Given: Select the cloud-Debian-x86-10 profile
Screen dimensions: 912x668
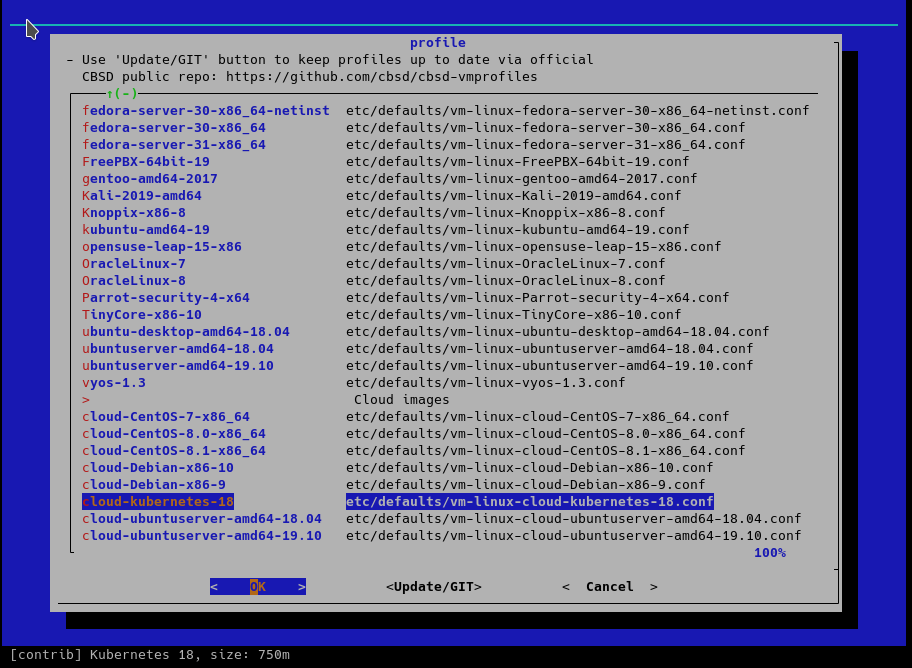Looking at the screenshot, I should click(x=158, y=467).
